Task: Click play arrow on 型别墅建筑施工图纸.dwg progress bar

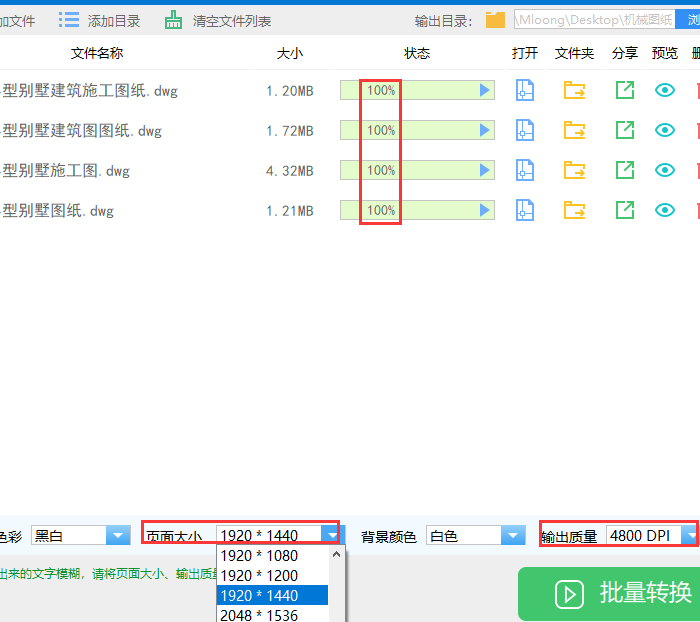Action: [484, 90]
